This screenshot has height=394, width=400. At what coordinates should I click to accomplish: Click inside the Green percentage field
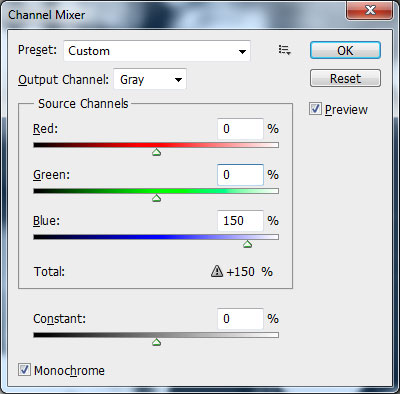(x=240, y=175)
